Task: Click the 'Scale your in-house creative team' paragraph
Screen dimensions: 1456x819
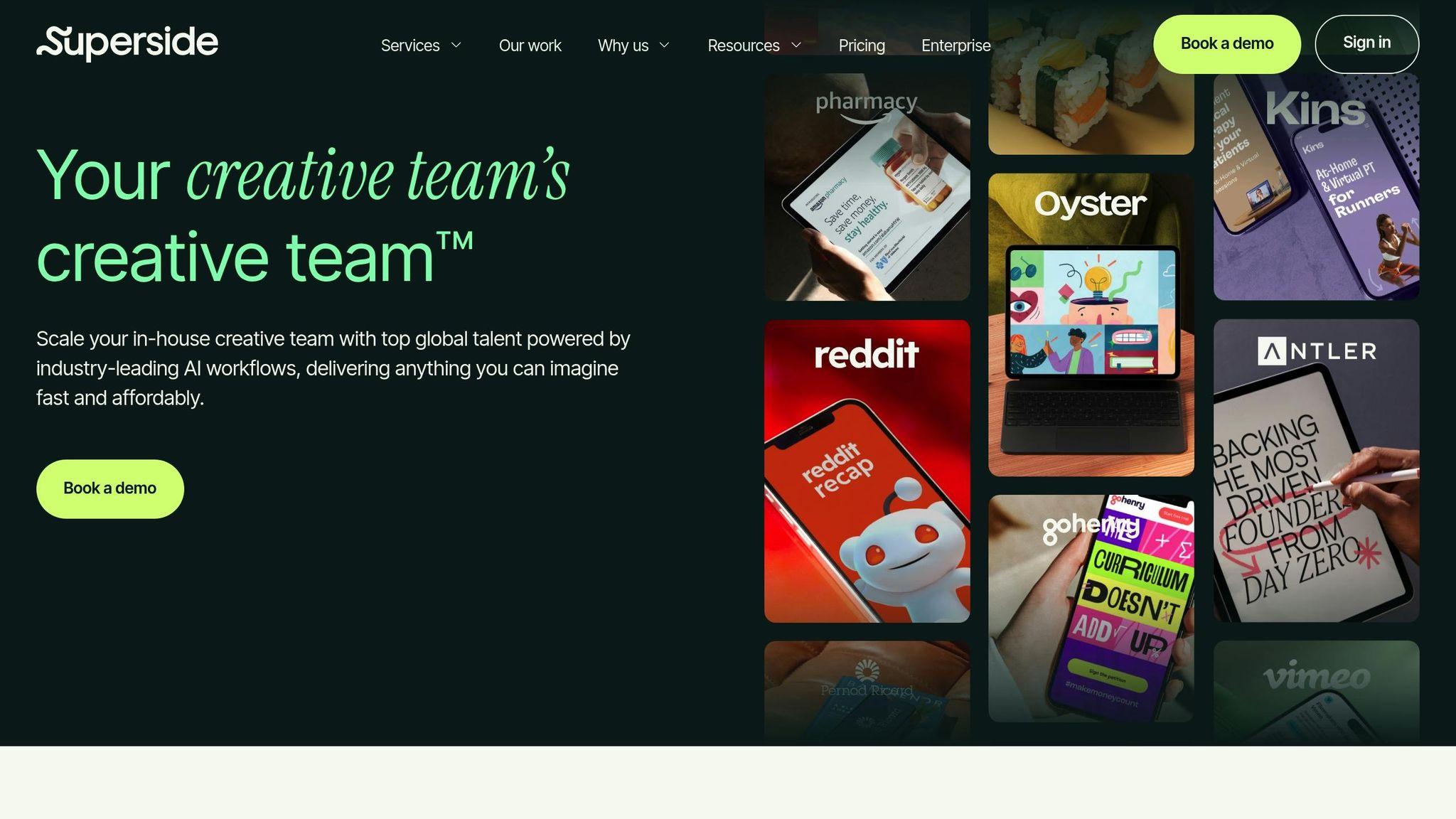Action: tap(333, 368)
